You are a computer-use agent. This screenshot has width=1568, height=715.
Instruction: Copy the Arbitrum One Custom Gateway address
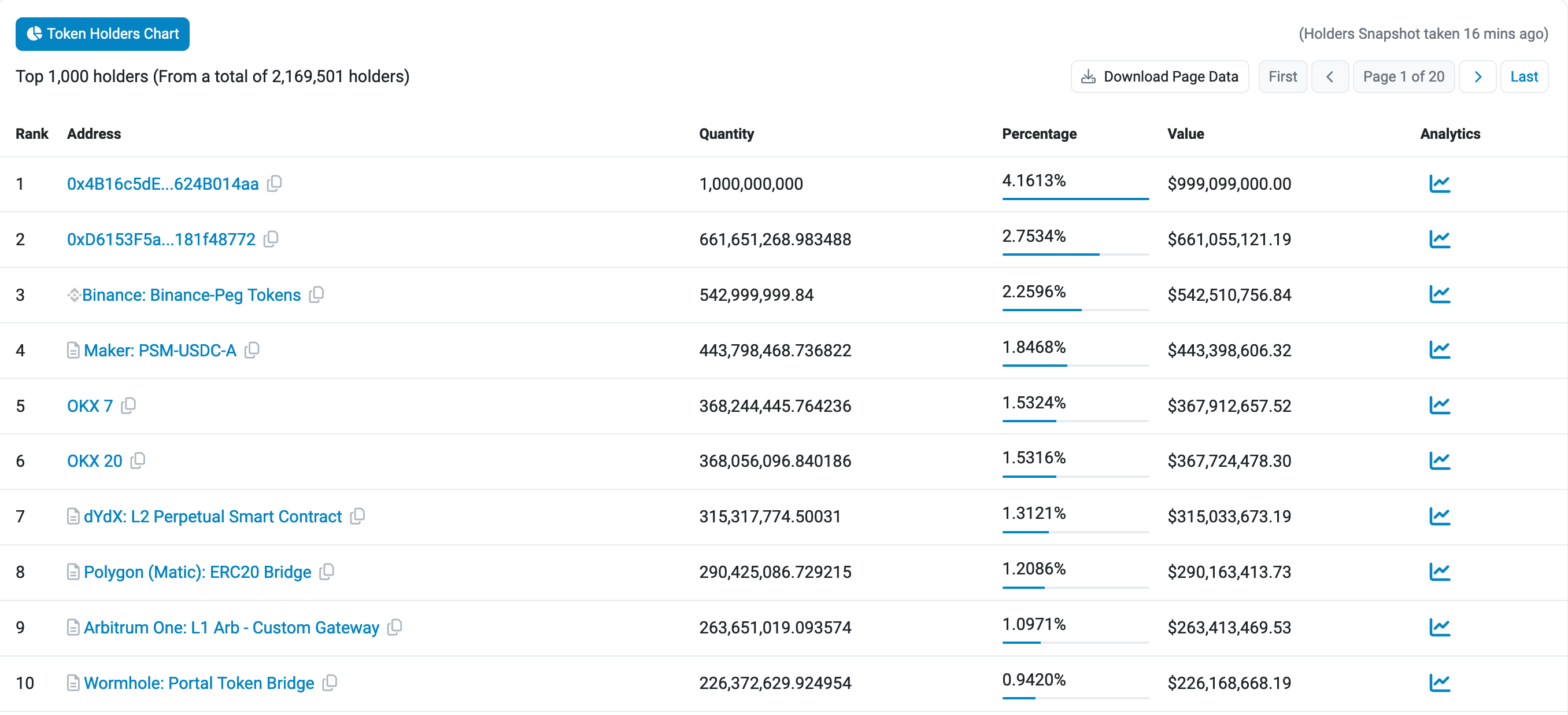[395, 626]
